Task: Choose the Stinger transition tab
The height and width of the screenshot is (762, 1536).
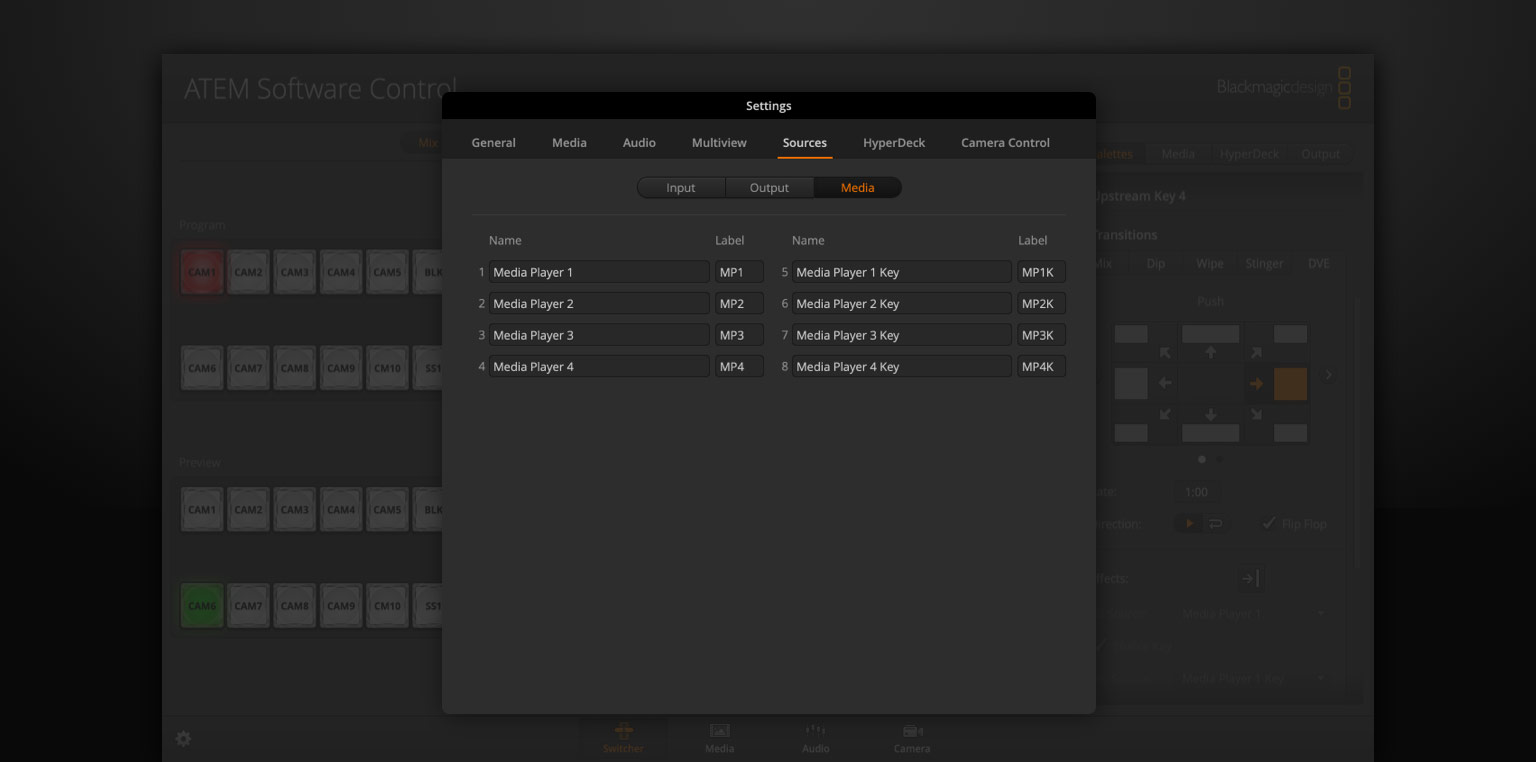Action: 1264,264
